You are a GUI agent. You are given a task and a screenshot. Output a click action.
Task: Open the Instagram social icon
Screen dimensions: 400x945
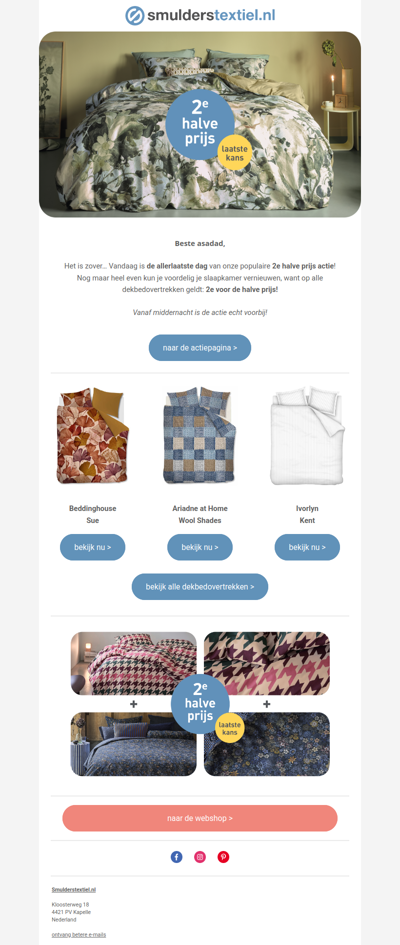click(200, 856)
